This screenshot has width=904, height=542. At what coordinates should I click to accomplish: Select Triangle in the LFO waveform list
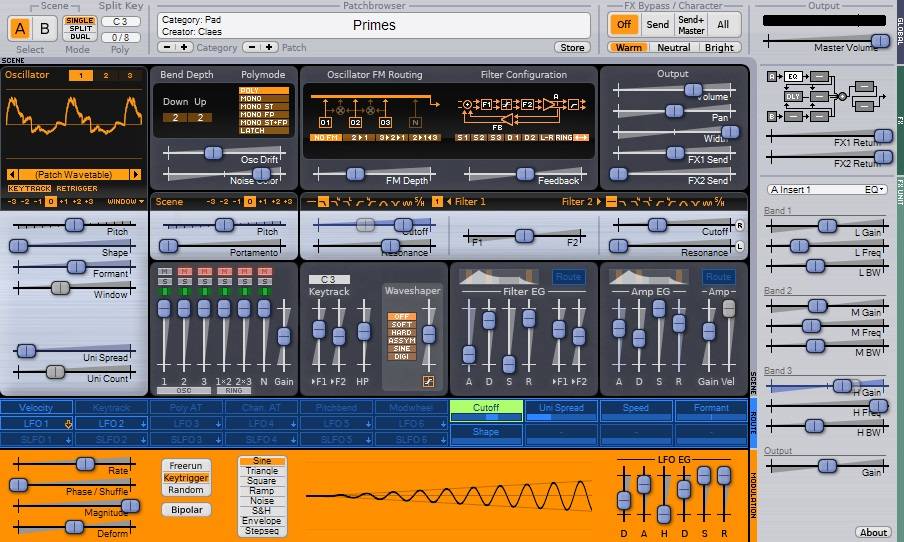click(x=262, y=470)
